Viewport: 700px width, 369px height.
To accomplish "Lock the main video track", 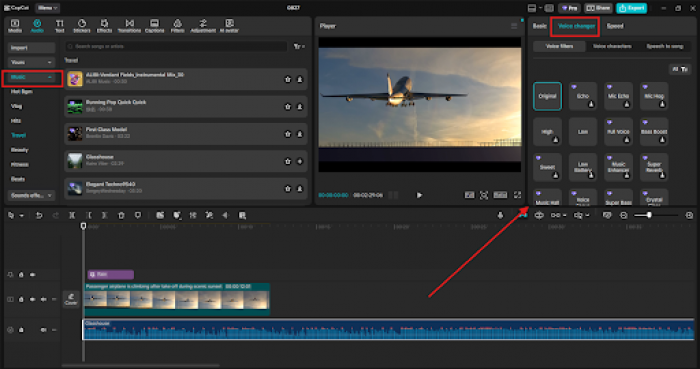I will pyautogui.click(x=21, y=299).
